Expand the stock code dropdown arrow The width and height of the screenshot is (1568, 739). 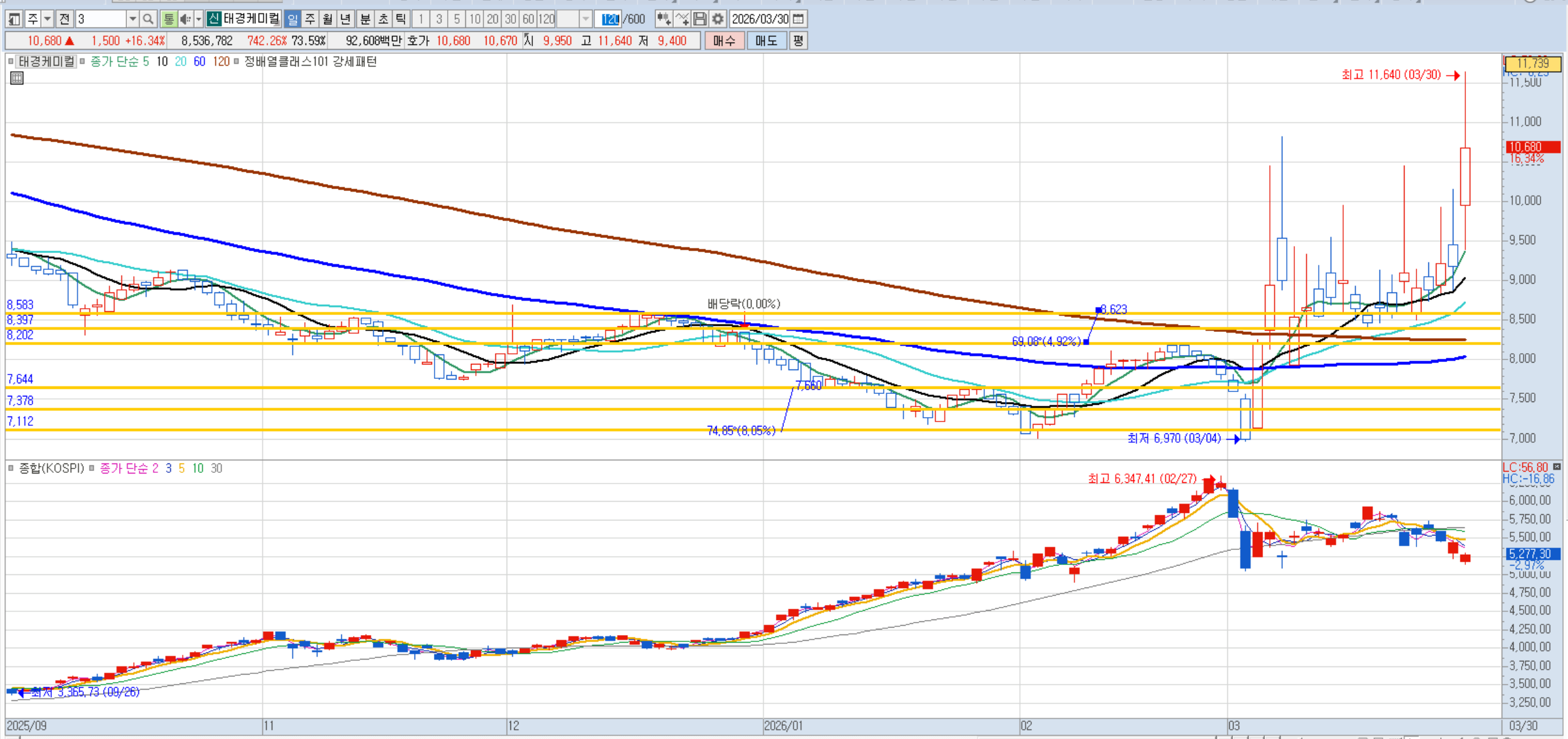[x=132, y=19]
